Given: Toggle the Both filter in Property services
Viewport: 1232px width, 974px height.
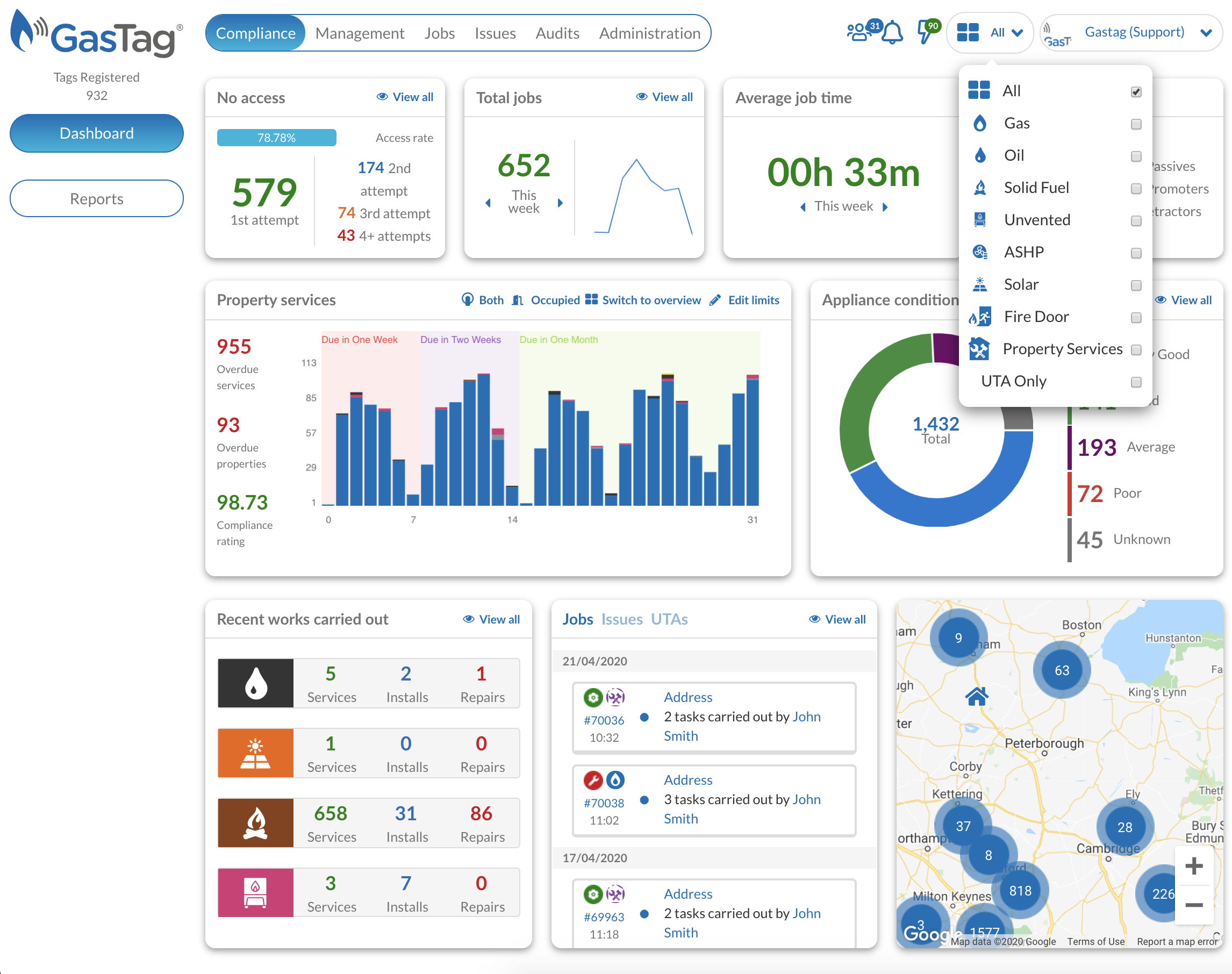Looking at the screenshot, I should click(482, 300).
